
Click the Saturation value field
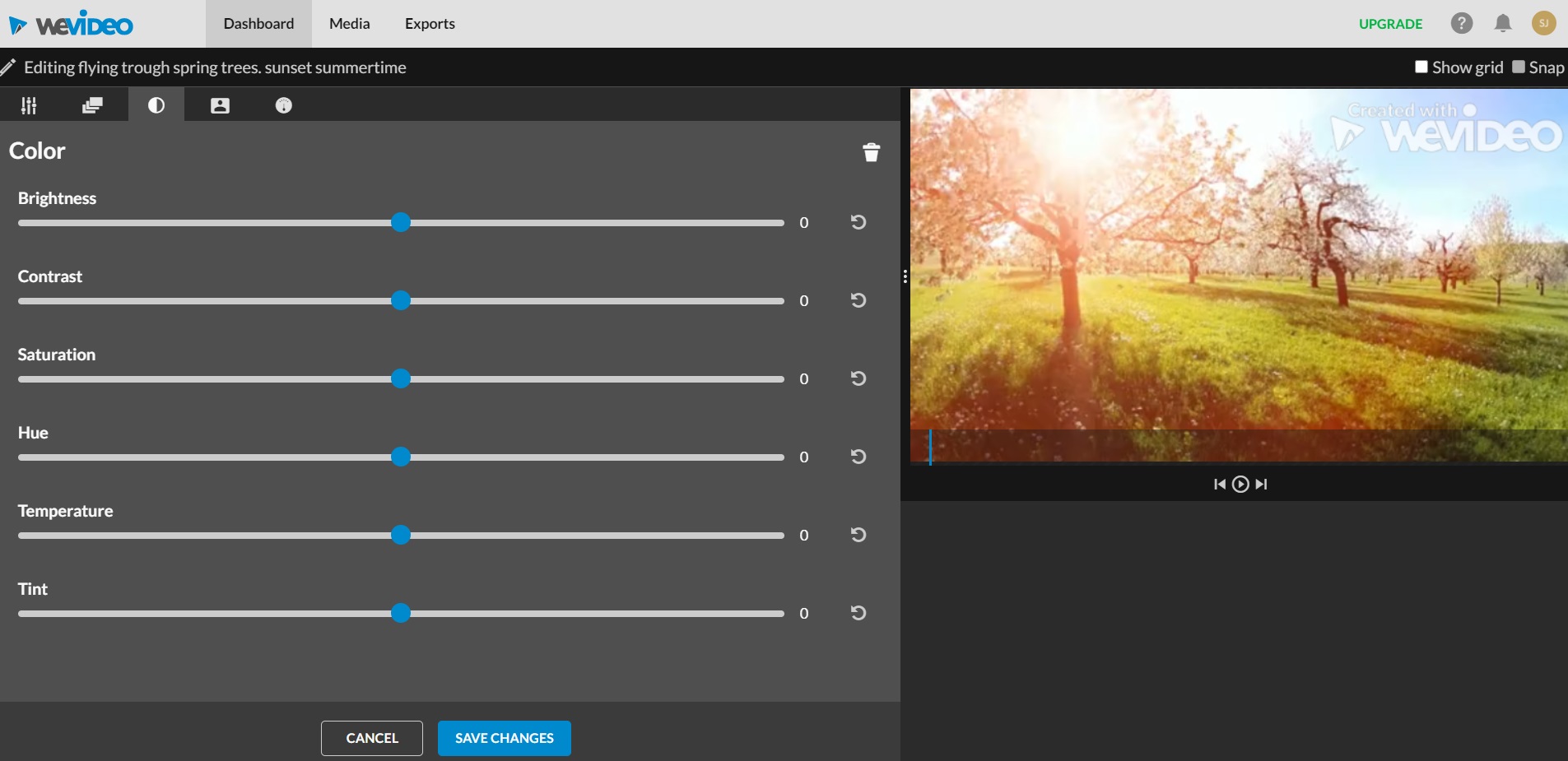coord(804,379)
